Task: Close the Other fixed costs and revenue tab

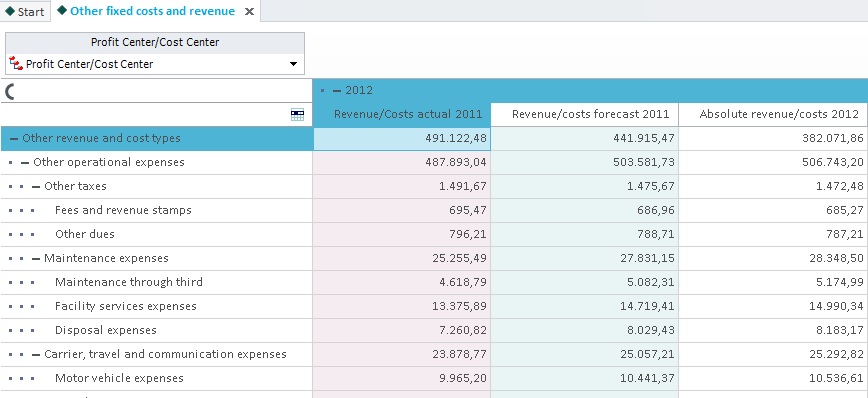Action: [249, 11]
